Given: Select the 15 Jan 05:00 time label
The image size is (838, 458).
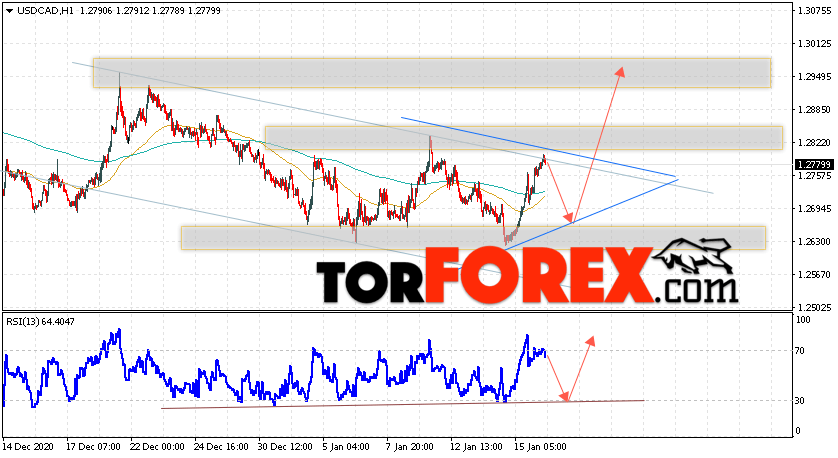Looking at the screenshot, I should tap(540, 446).
